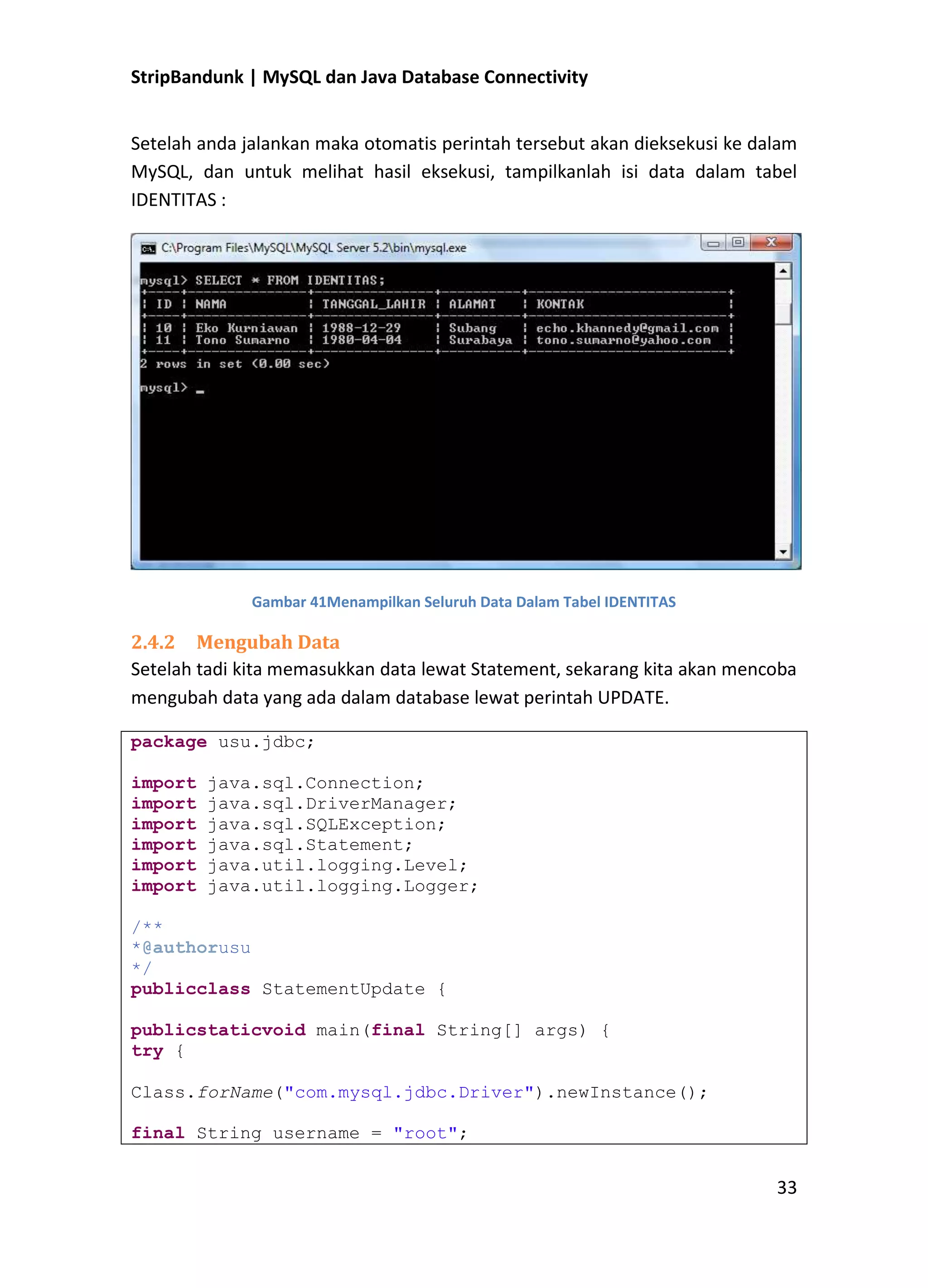Click 'import java.sql.SQLException;' line

288,825
